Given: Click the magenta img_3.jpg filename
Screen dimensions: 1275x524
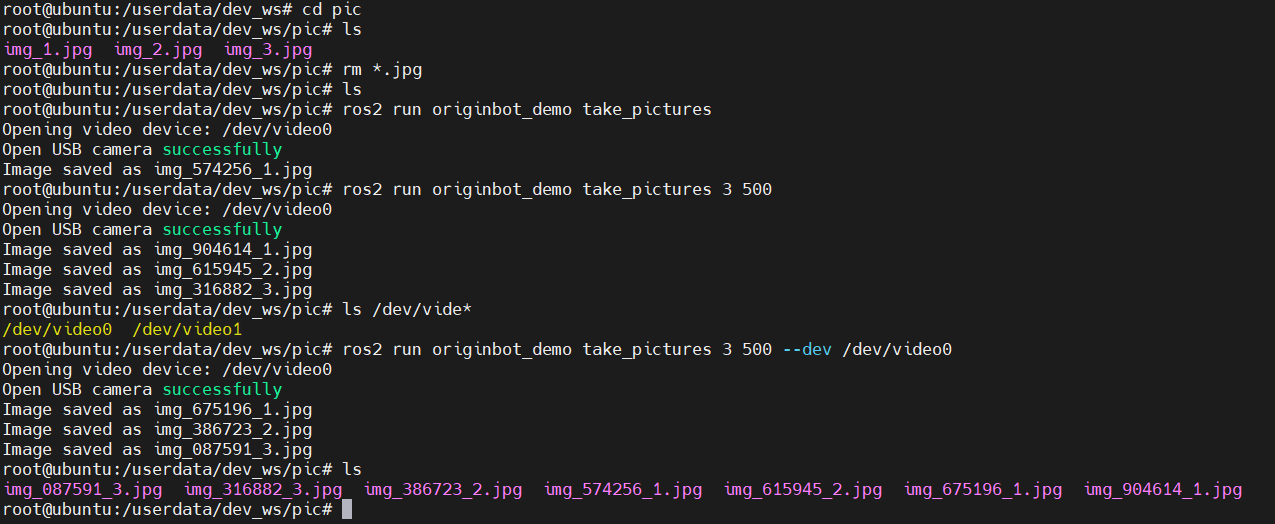Looking at the screenshot, I should (x=268, y=50).
